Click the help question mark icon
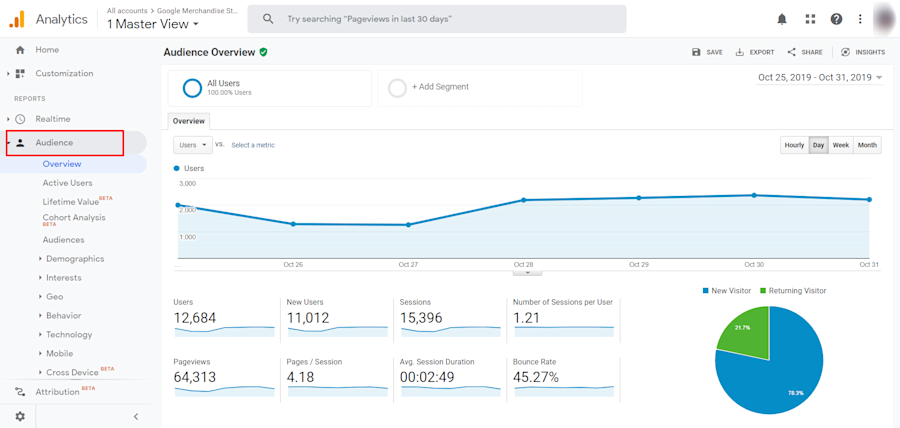900x428 pixels. [836, 19]
